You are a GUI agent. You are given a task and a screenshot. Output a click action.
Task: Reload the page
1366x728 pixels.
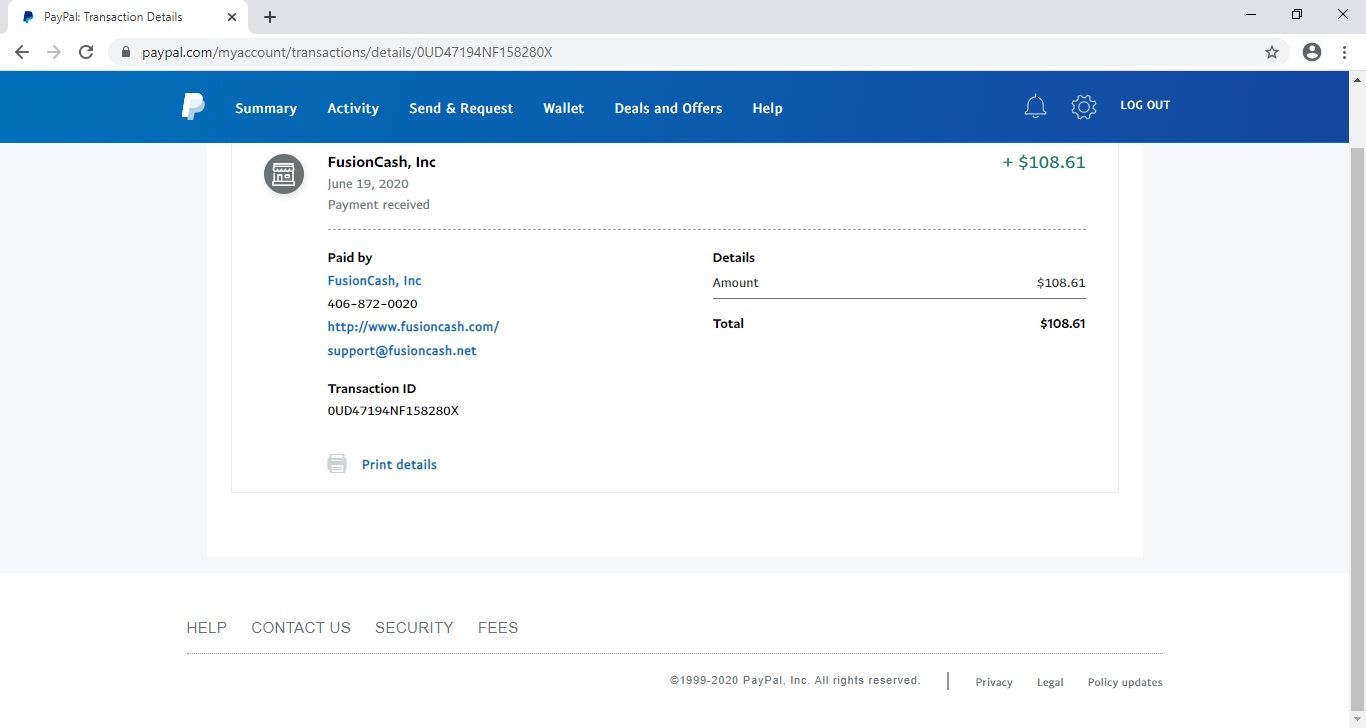(x=86, y=52)
